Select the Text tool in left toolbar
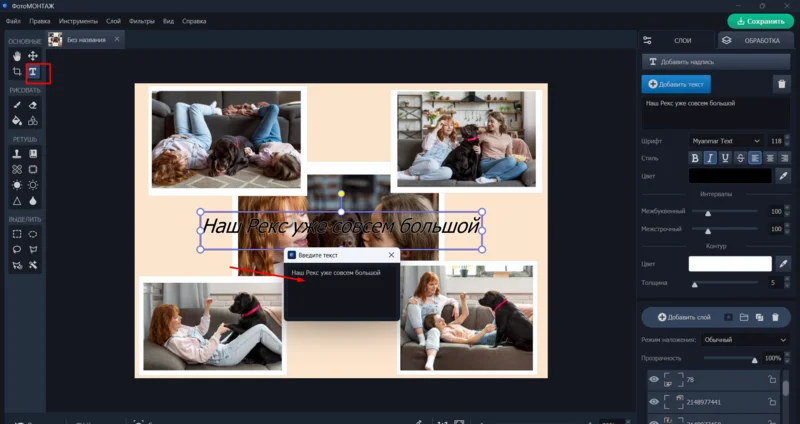Image resolution: width=800 pixels, height=424 pixels. (x=33, y=72)
